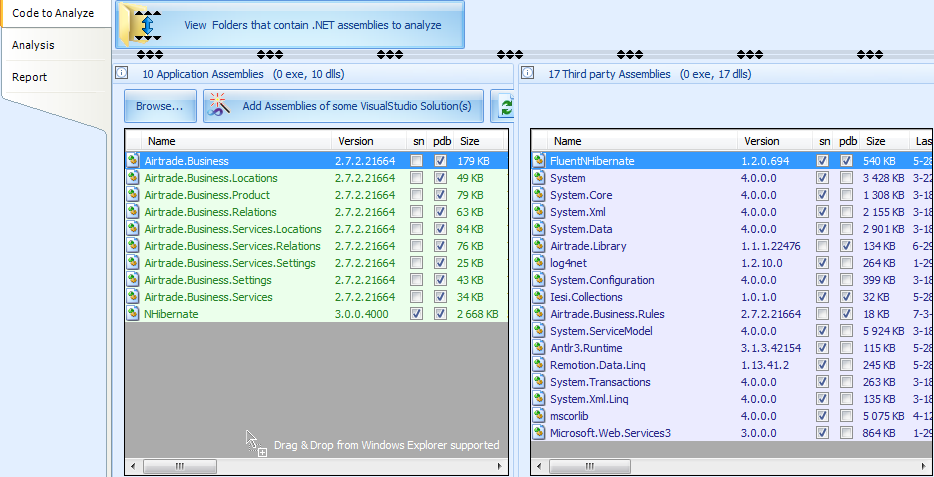This screenshot has width=934, height=477.
Task: Click the System.ServiceModel assembly icon
Action: (x=539, y=331)
